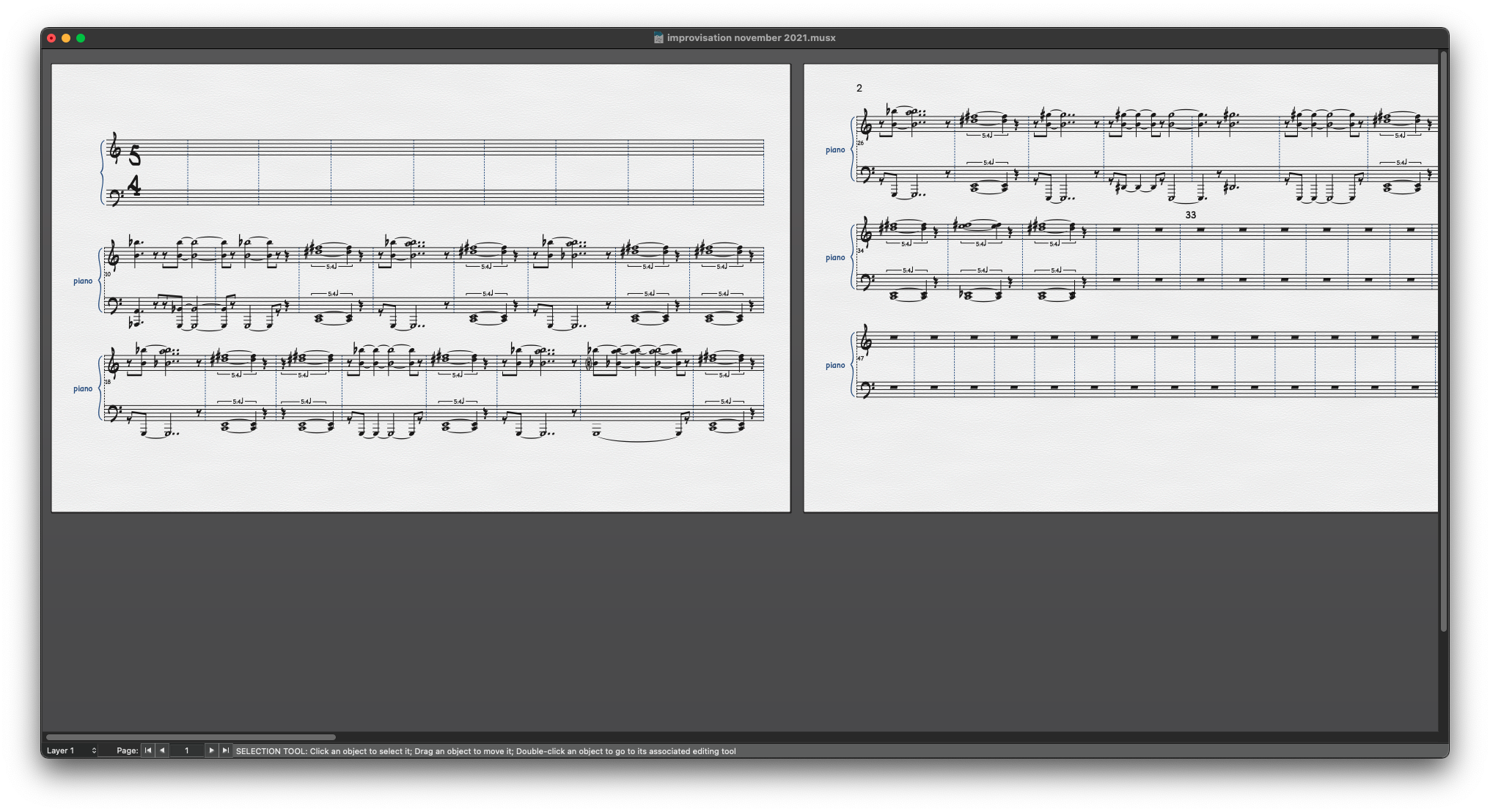Click the measure number 33 marking
The height and width of the screenshot is (812, 1490).
pos(1190,215)
